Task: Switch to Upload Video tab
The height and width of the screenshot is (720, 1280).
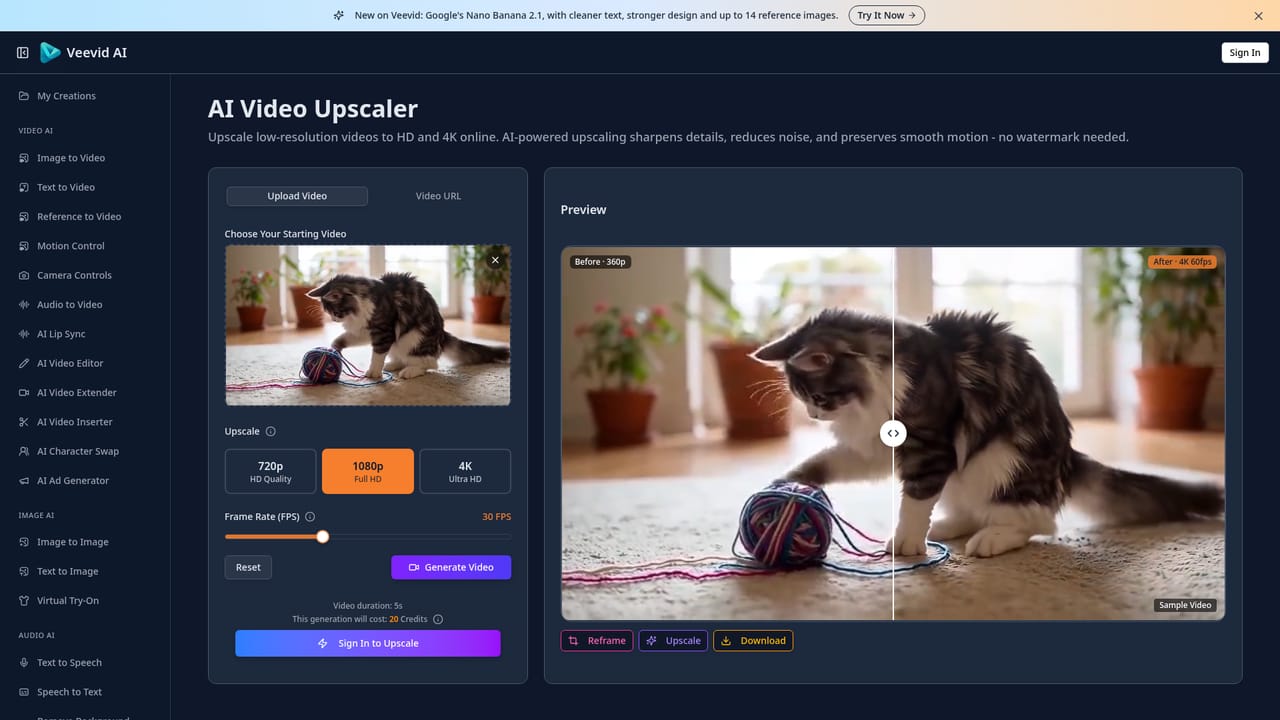Action: pos(297,196)
